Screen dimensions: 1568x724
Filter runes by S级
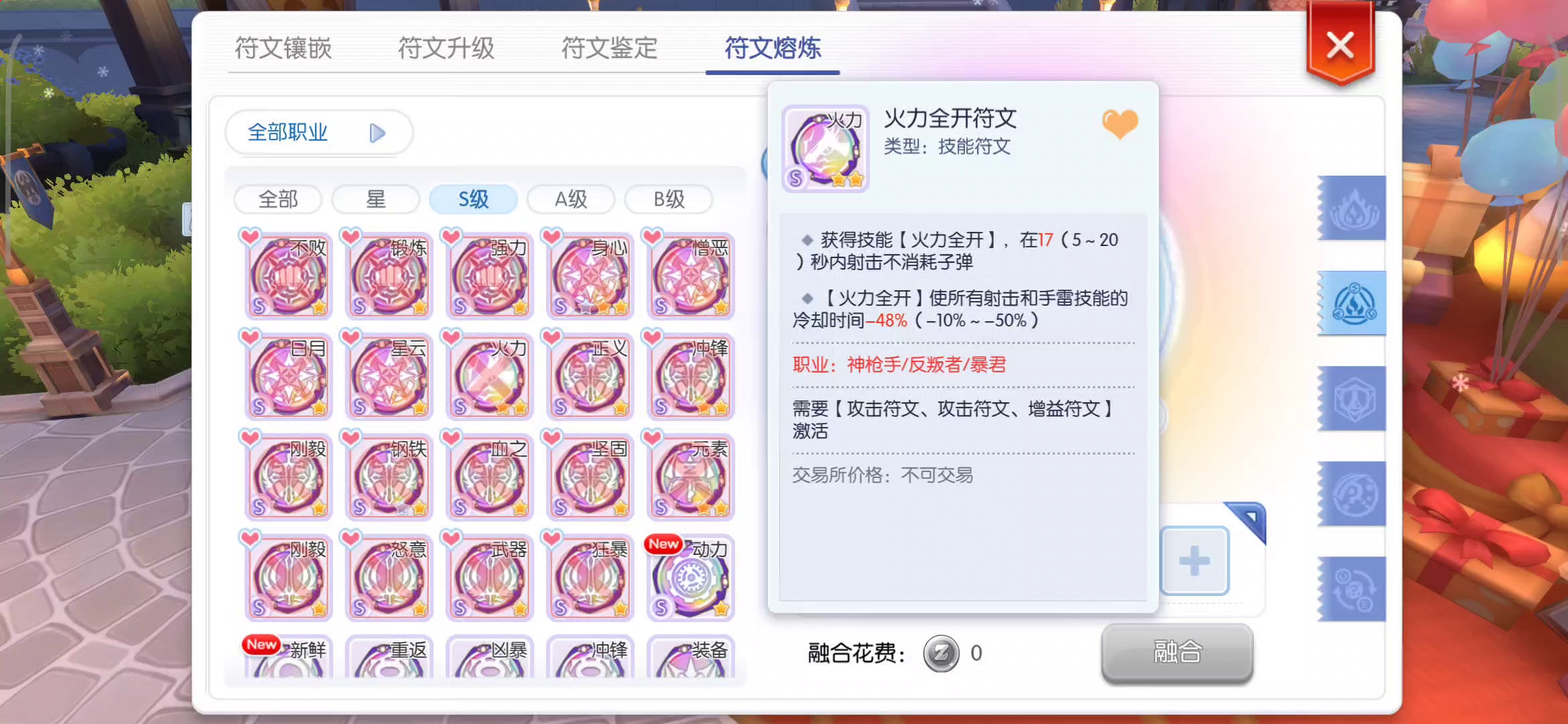coord(473,199)
